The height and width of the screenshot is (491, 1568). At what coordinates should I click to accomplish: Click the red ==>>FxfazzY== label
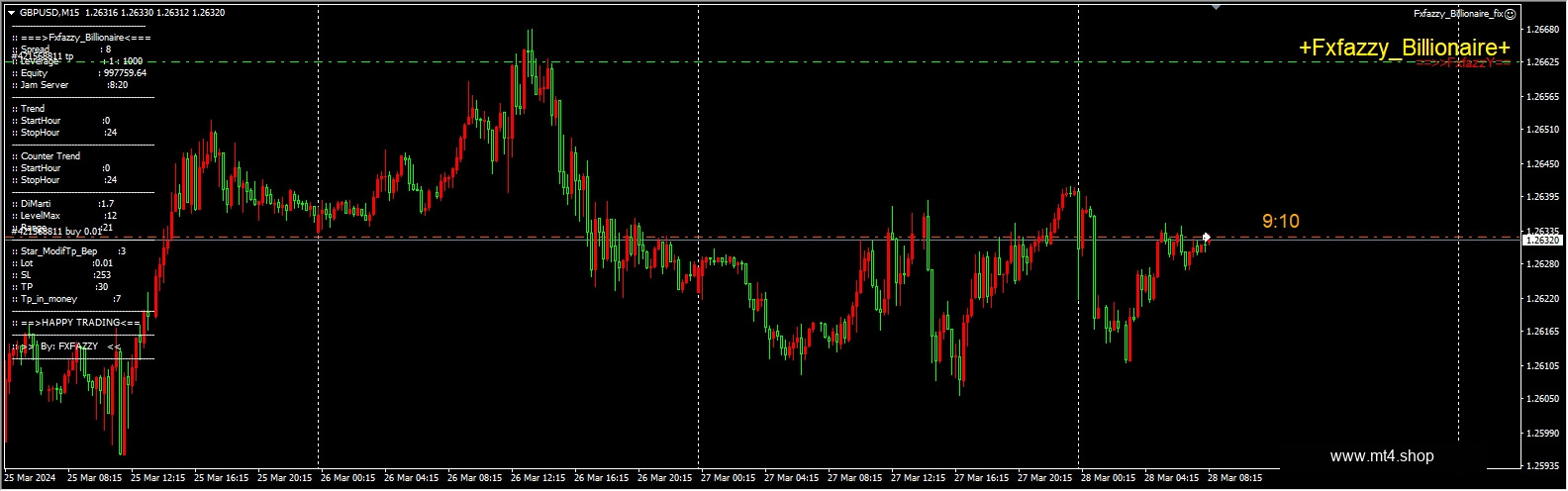pyautogui.click(x=1463, y=62)
